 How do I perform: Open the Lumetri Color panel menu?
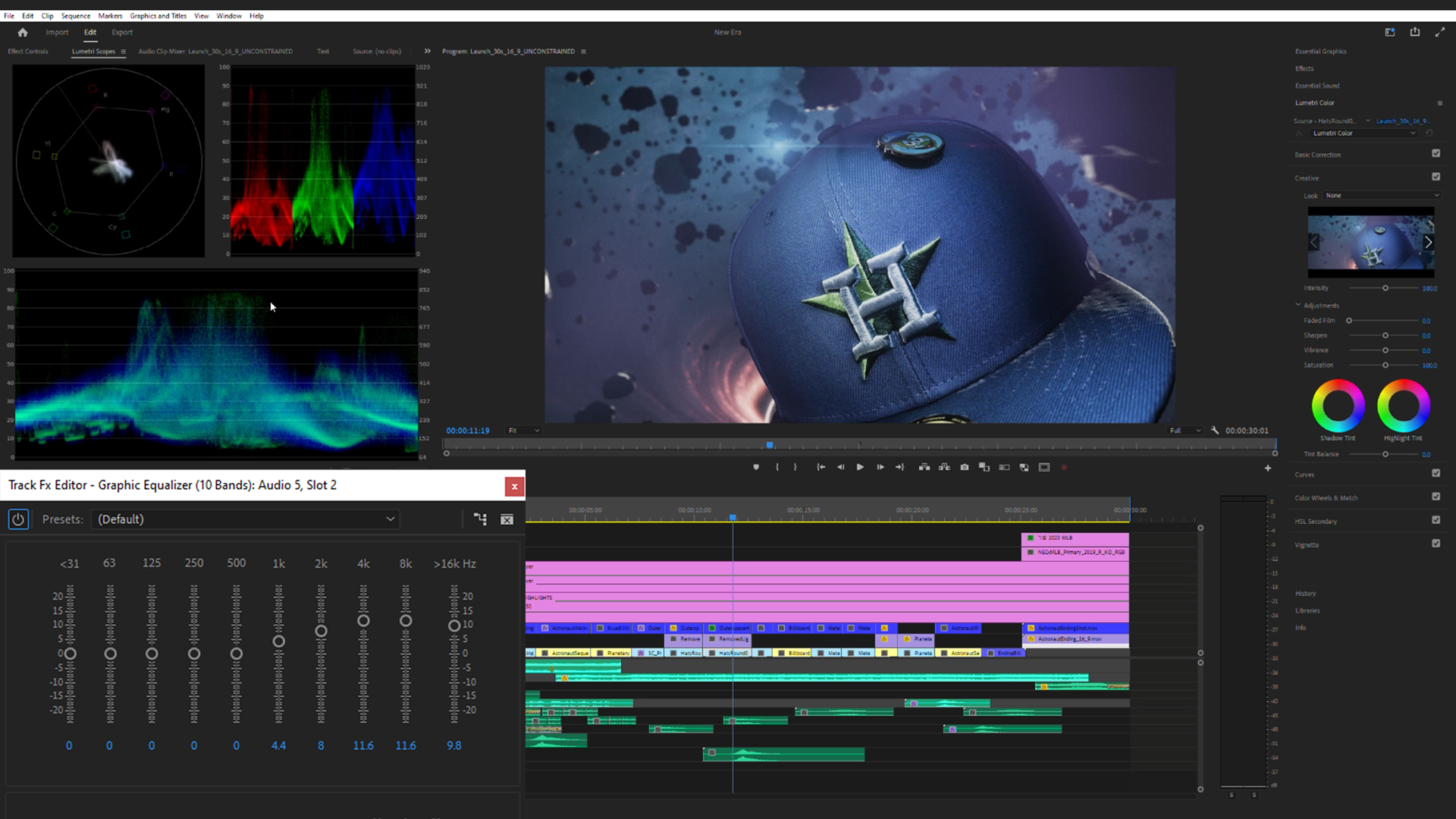[1439, 102]
